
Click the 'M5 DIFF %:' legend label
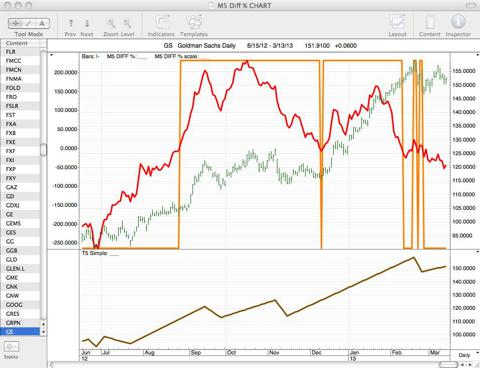(x=122, y=56)
